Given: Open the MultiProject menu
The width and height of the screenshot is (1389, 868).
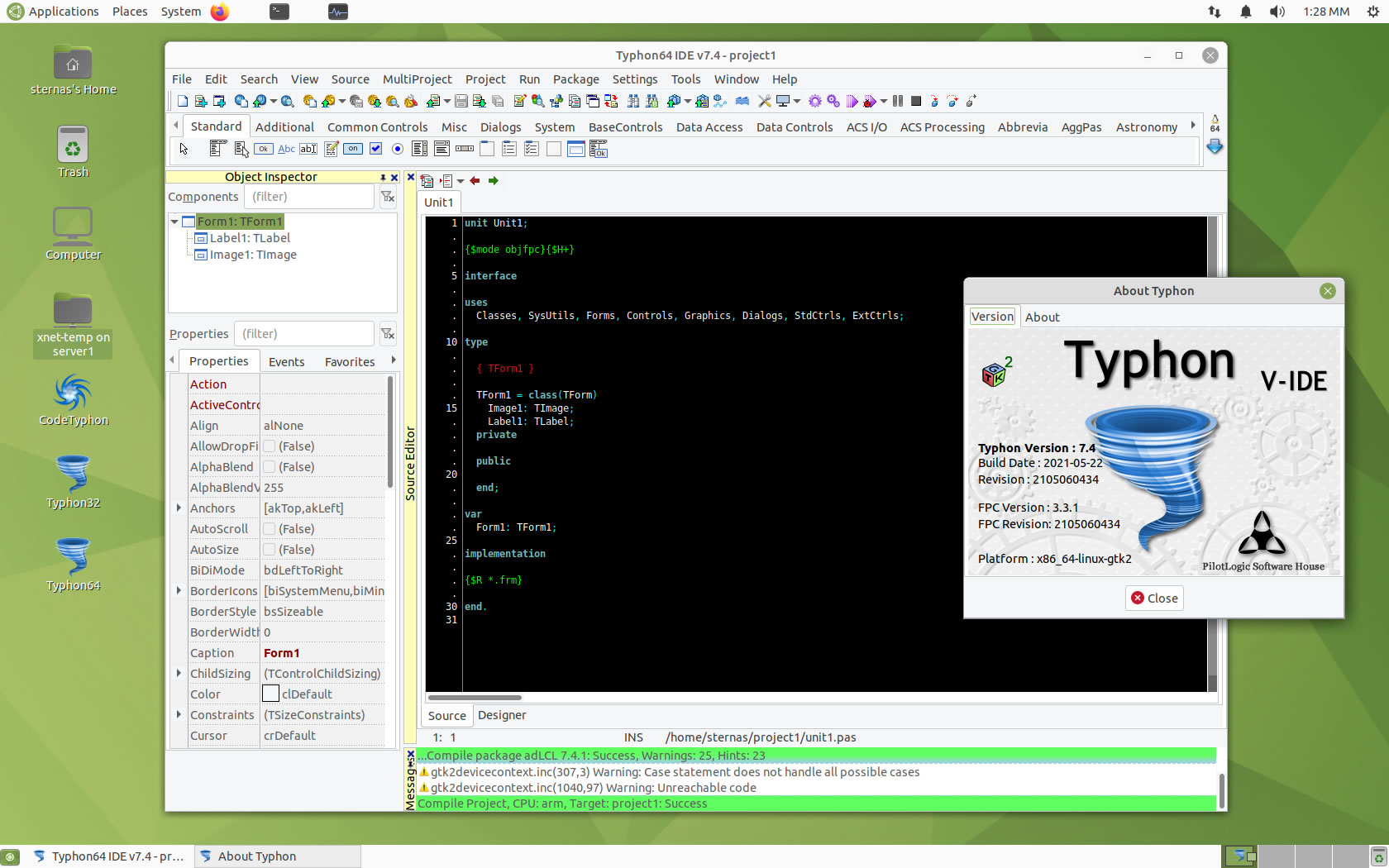Looking at the screenshot, I should coord(417,79).
